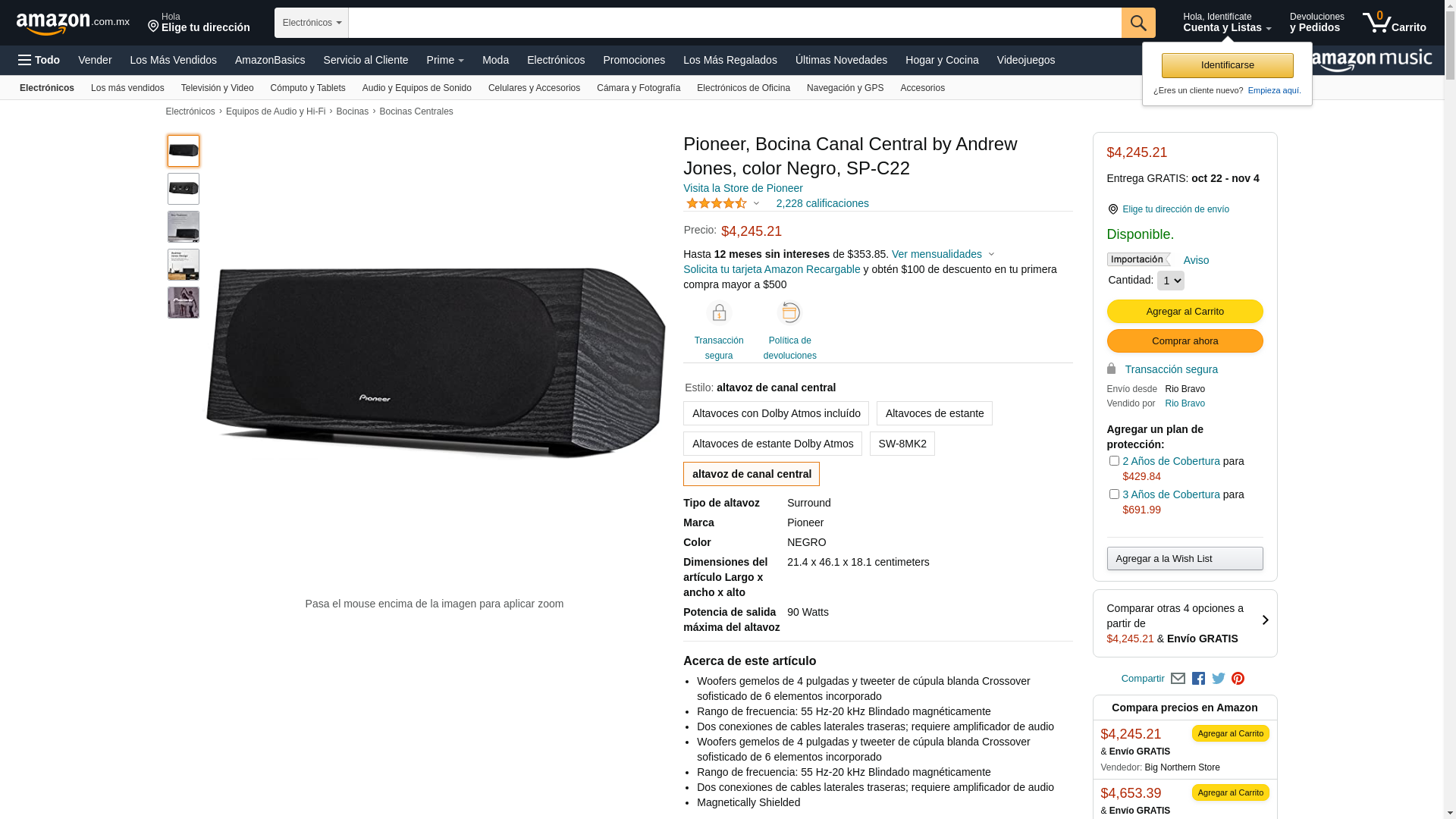The image size is (1456, 819).
Task: Open the Electrónicos search category dropdown
Action: click(312, 23)
